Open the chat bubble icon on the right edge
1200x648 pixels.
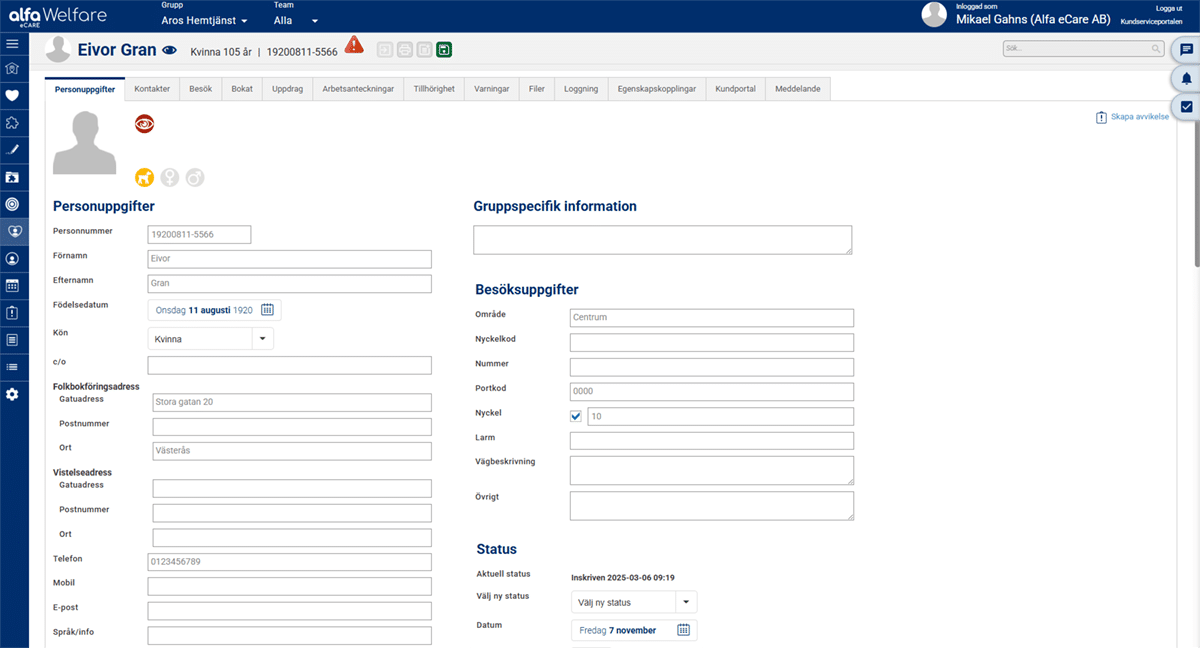coord(1186,48)
